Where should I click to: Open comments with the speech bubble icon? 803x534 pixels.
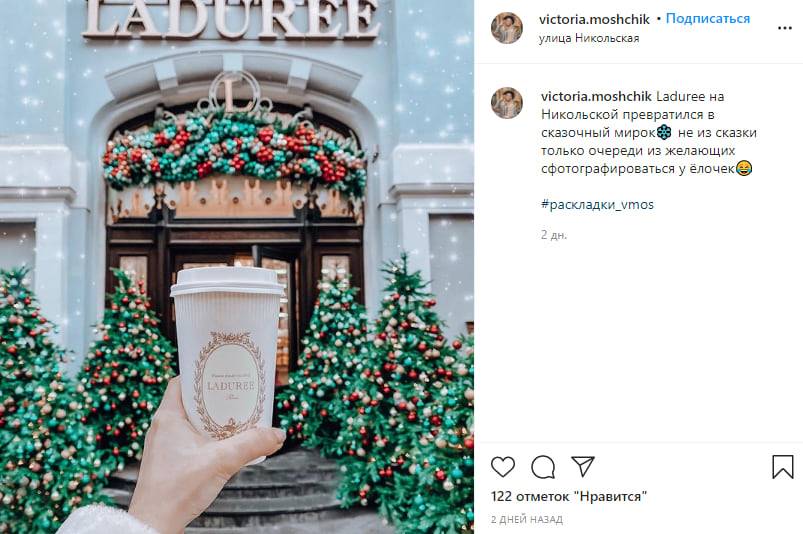[x=543, y=467]
